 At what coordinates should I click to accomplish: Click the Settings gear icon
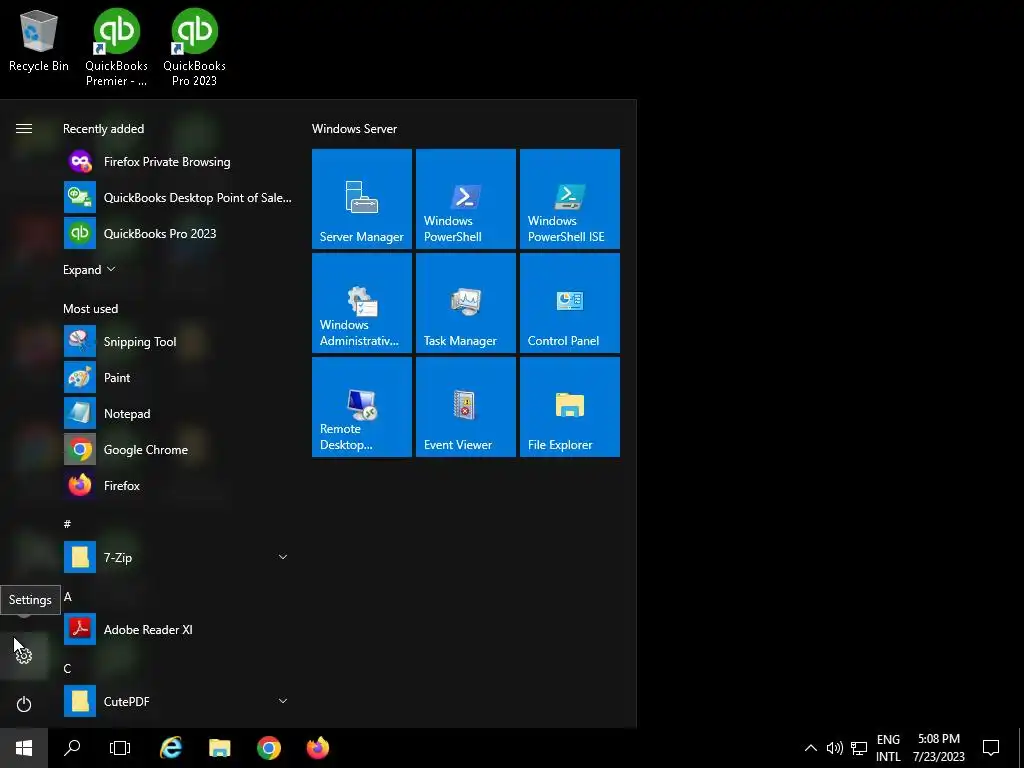pos(24,655)
